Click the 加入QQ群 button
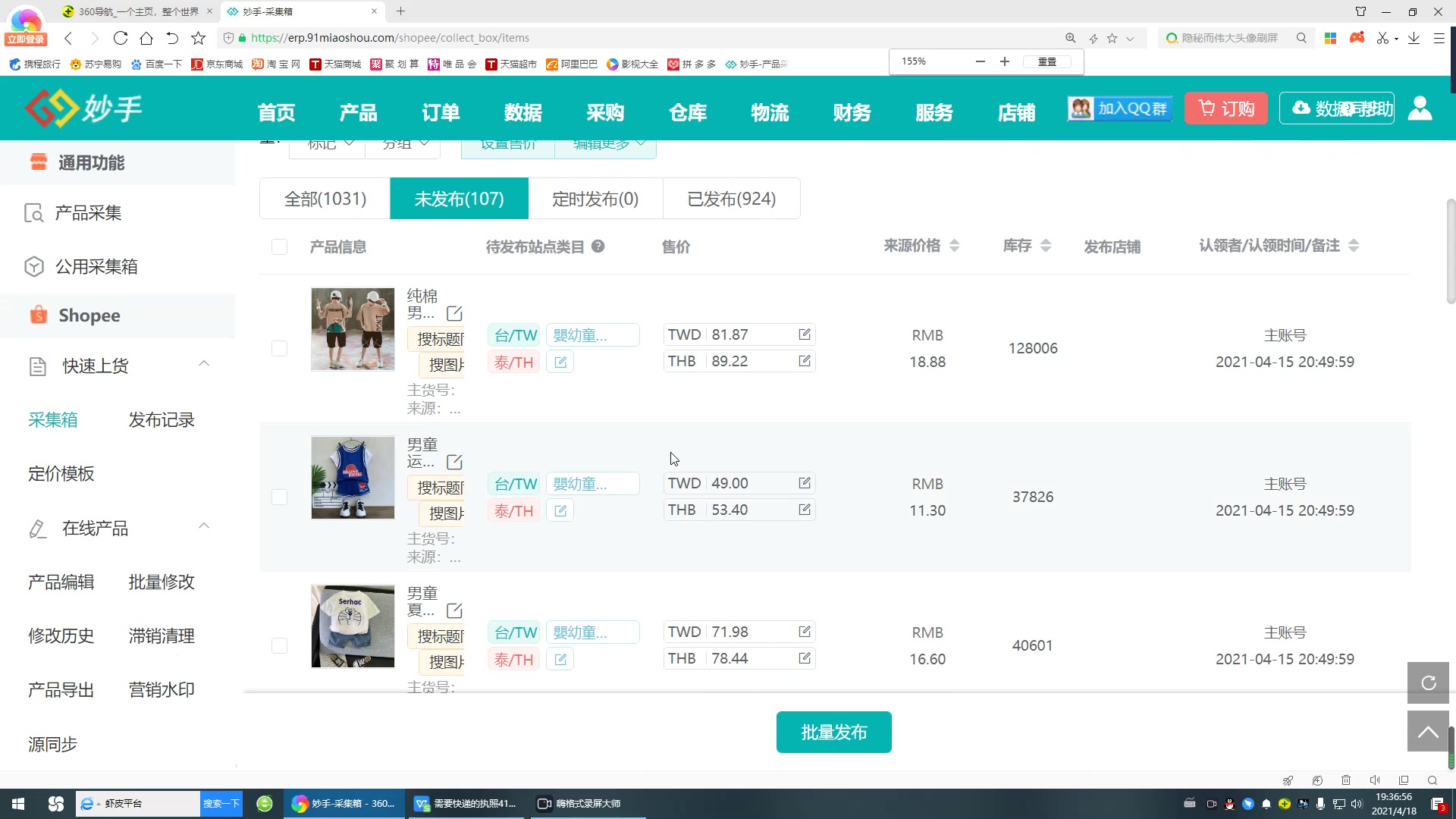The width and height of the screenshot is (1456, 819). tap(1119, 108)
